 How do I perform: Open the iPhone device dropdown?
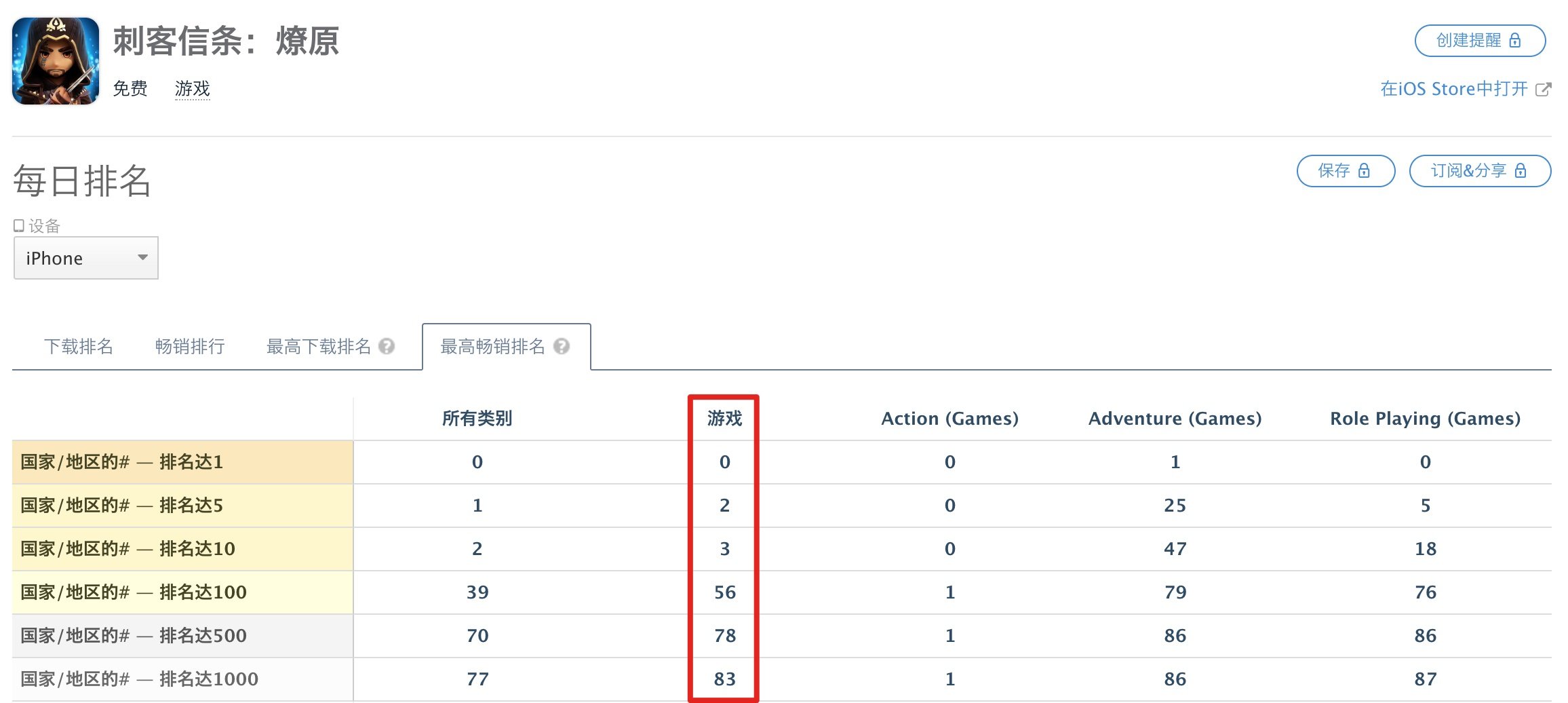coord(86,258)
